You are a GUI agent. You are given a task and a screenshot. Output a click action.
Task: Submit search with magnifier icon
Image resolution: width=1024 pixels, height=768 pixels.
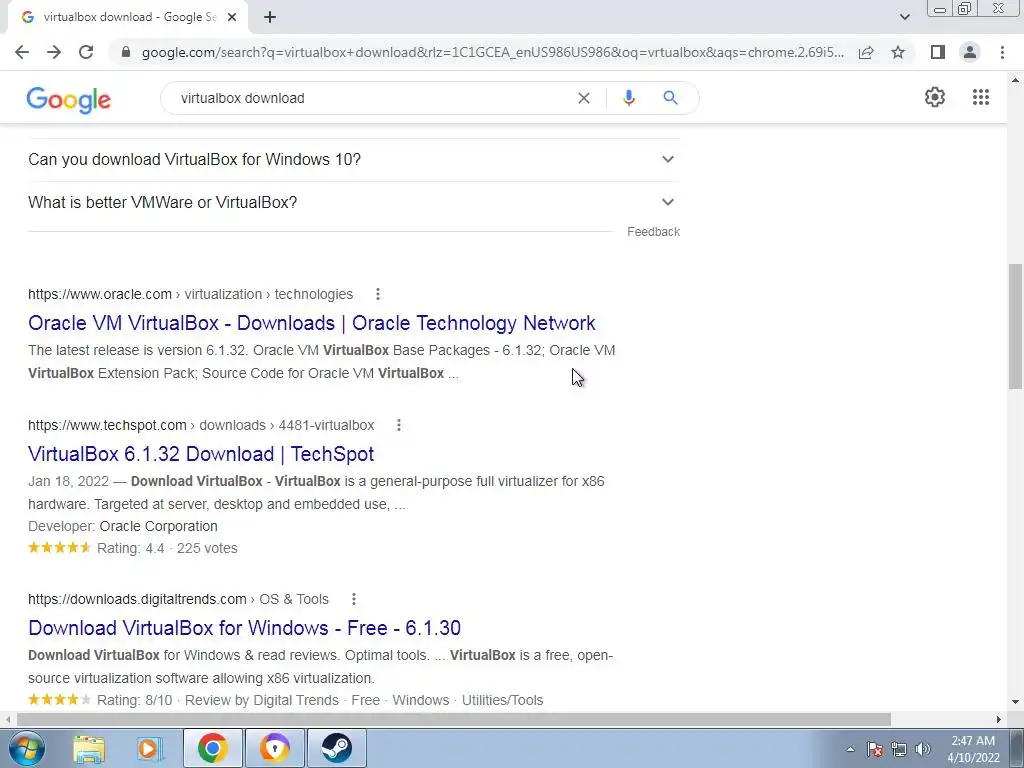pyautogui.click(x=670, y=98)
